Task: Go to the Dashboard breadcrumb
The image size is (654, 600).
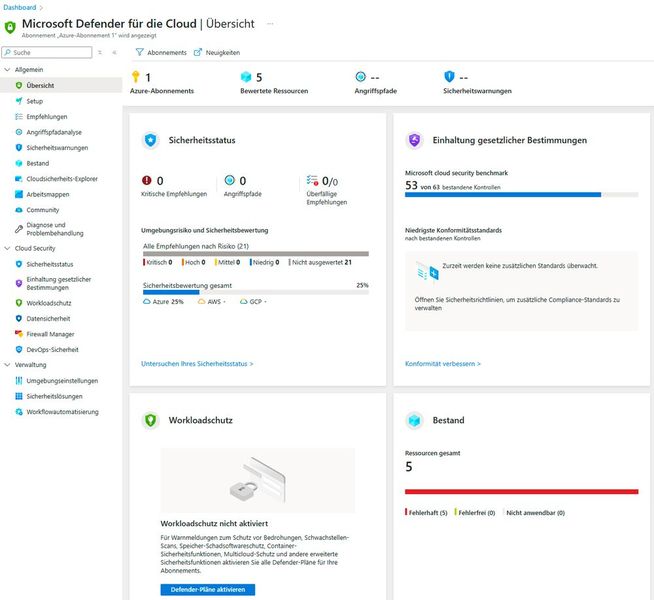Action: [x=20, y=8]
